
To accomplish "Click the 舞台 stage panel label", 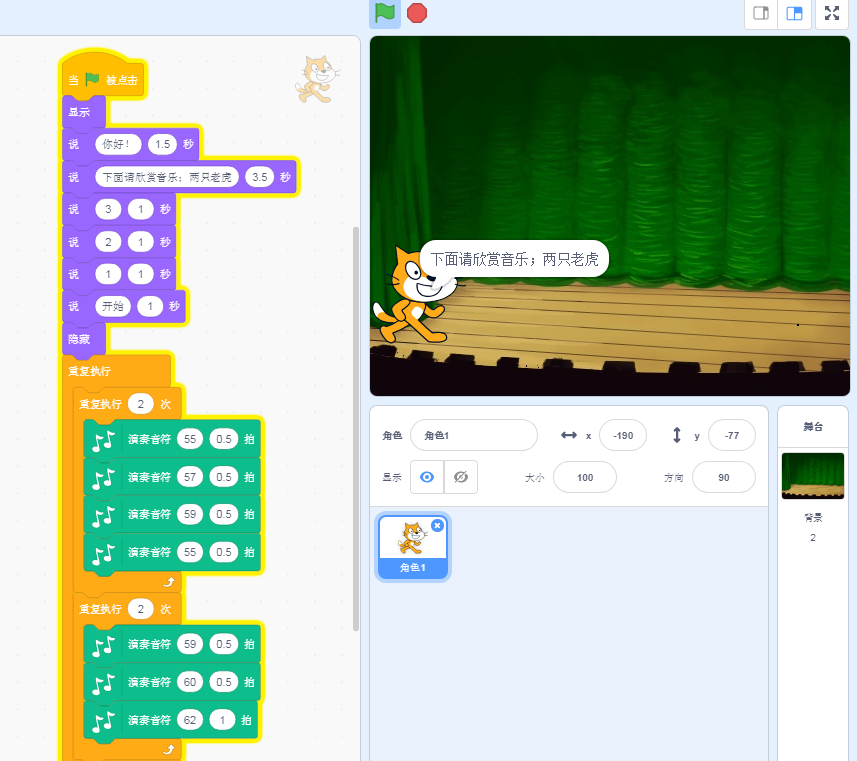I will click(813, 427).
